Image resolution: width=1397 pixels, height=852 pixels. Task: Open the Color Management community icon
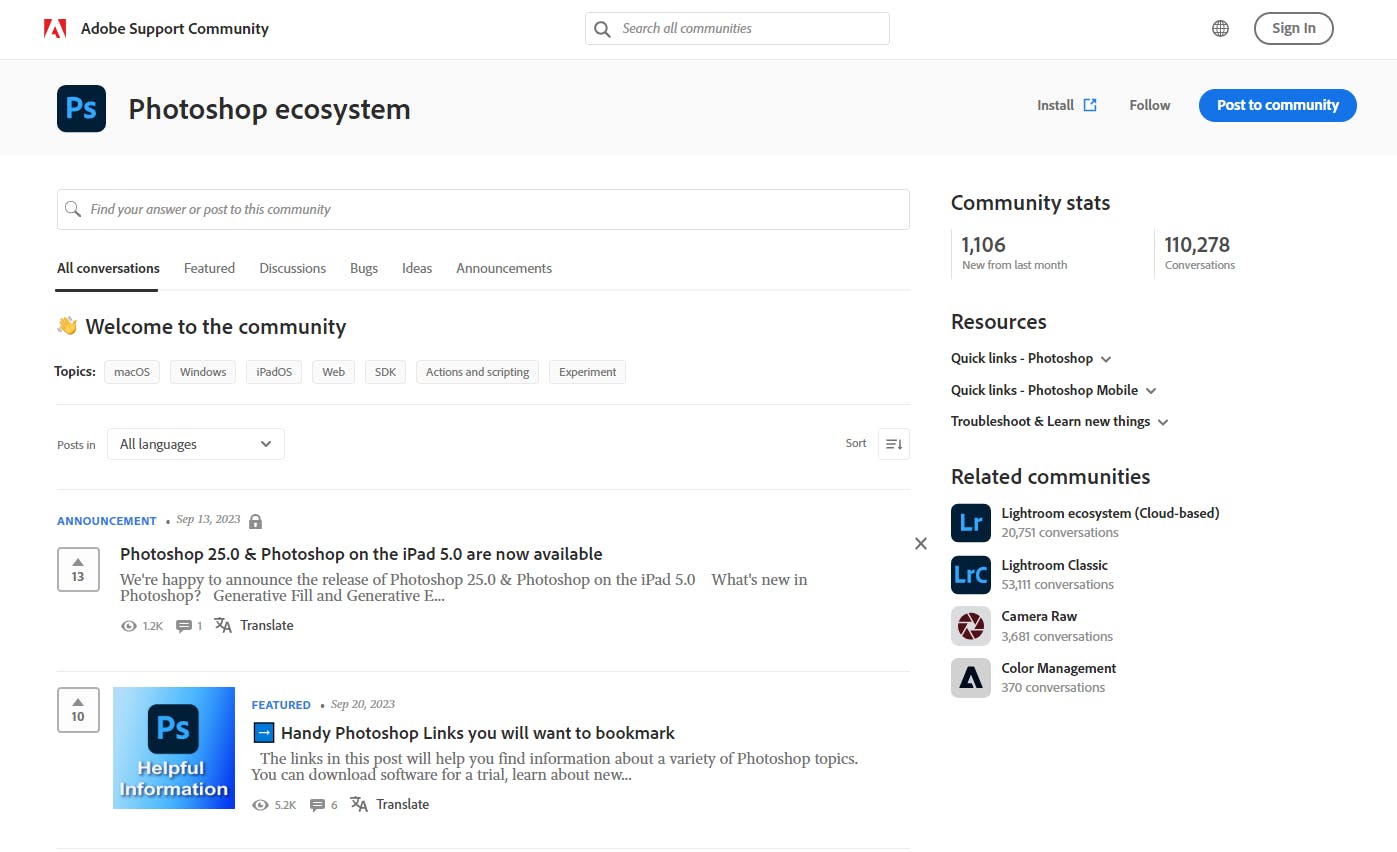(970, 678)
